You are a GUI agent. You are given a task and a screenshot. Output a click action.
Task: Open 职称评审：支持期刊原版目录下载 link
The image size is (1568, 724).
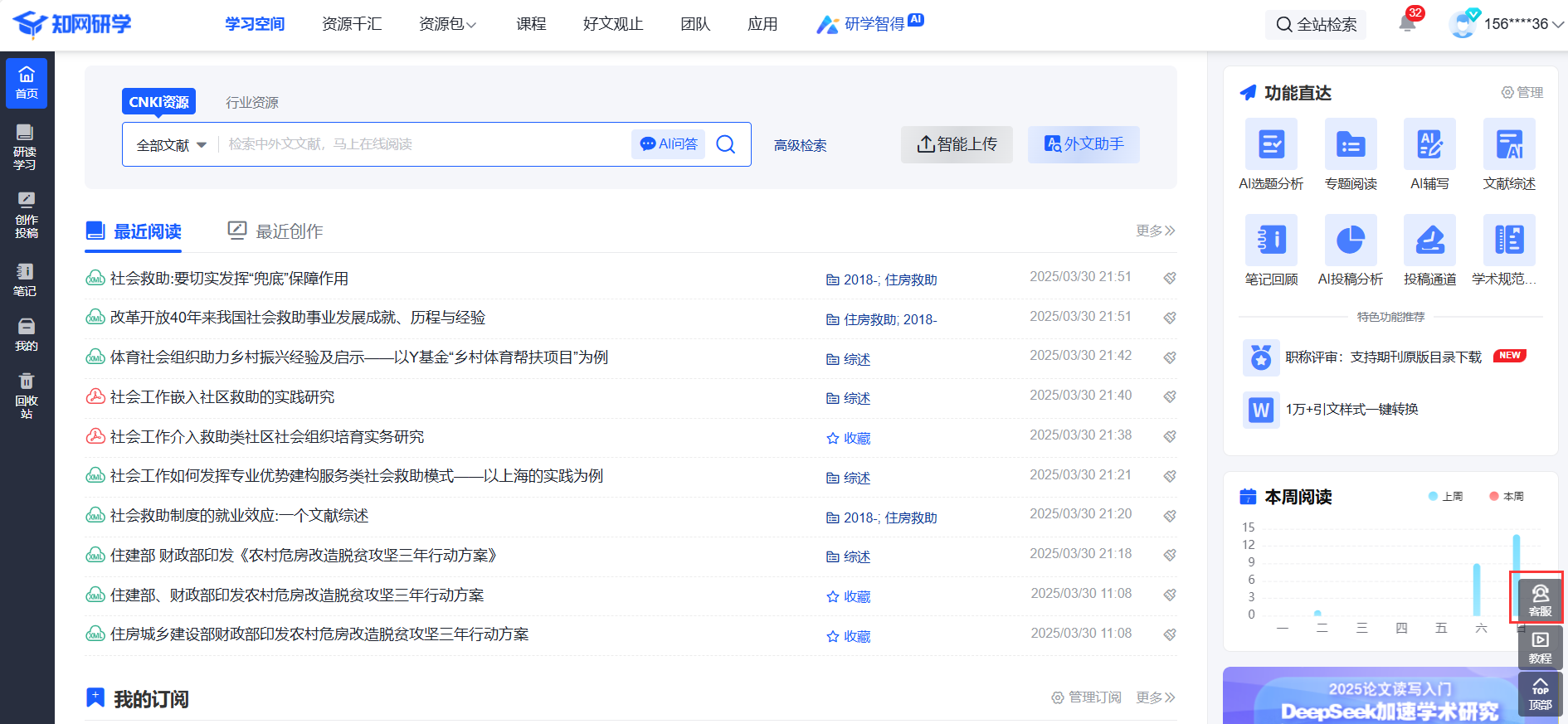point(1384,357)
